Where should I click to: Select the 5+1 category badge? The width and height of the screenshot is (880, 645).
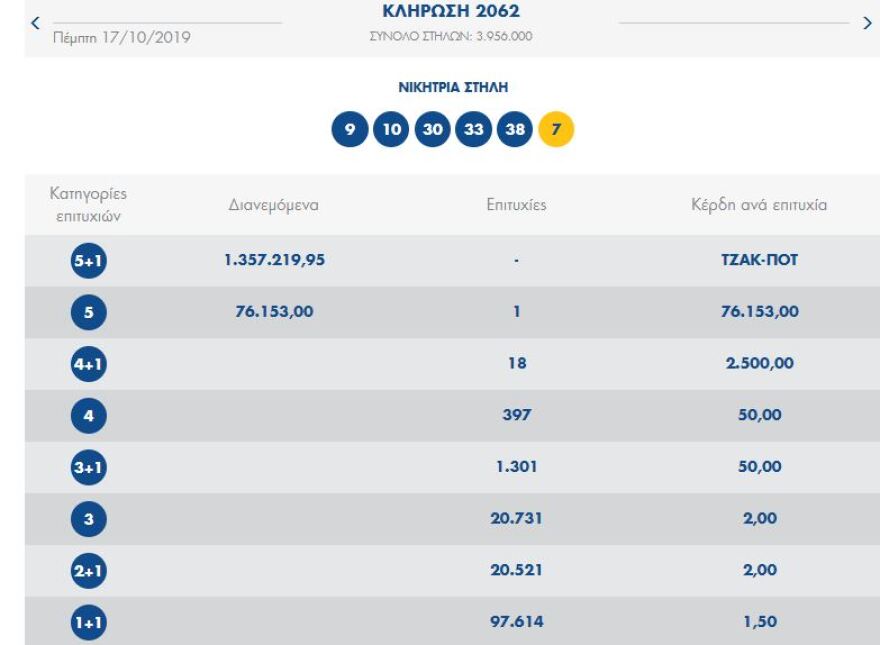point(88,261)
